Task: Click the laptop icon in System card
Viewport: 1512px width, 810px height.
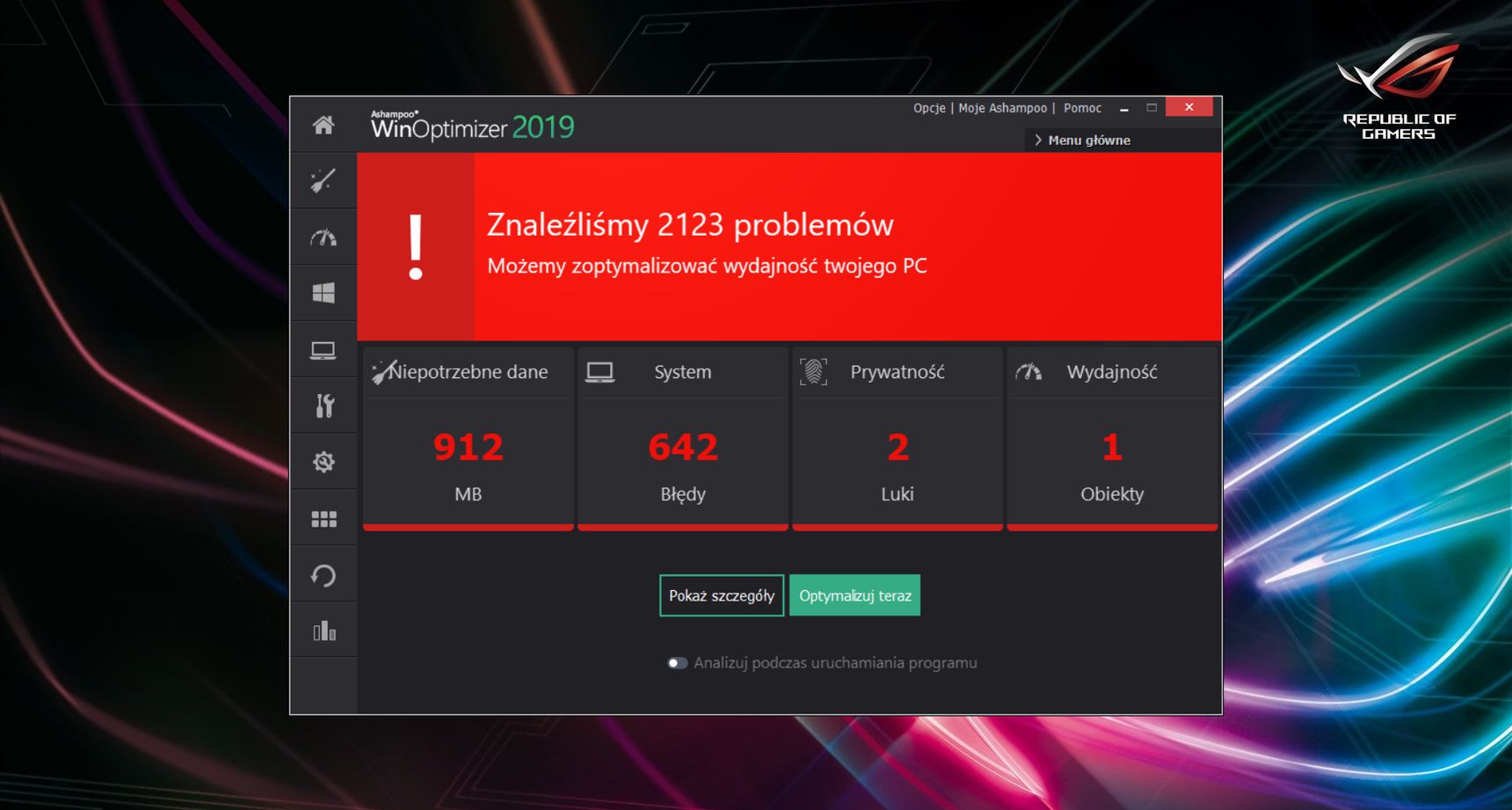Action: 600,372
